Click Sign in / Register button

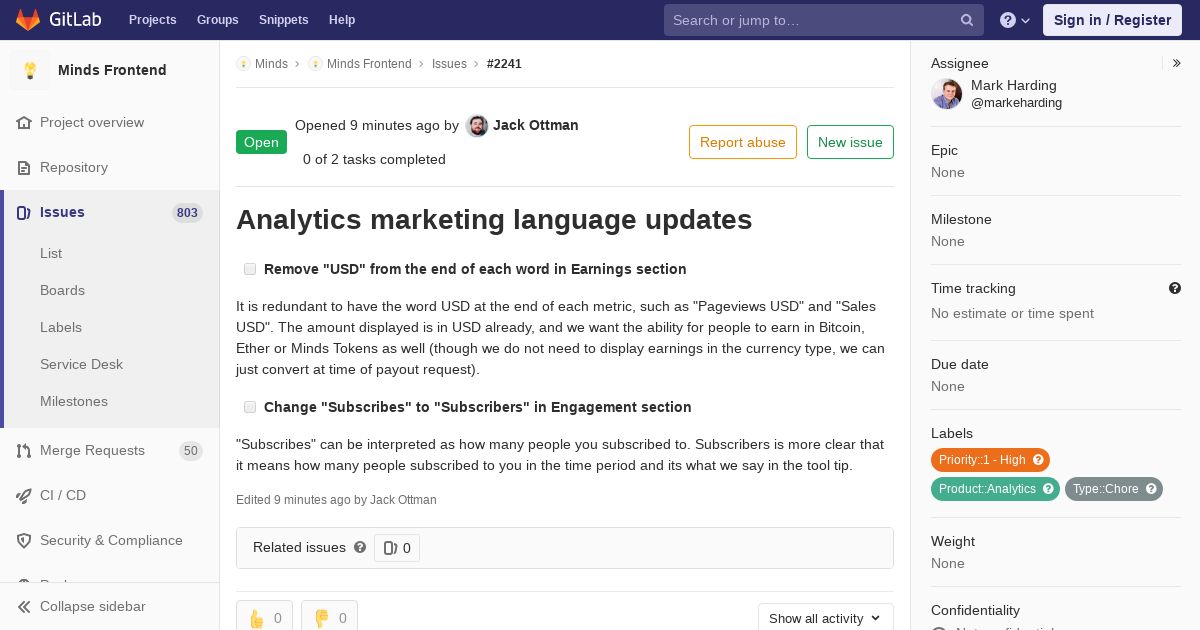click(x=1112, y=20)
